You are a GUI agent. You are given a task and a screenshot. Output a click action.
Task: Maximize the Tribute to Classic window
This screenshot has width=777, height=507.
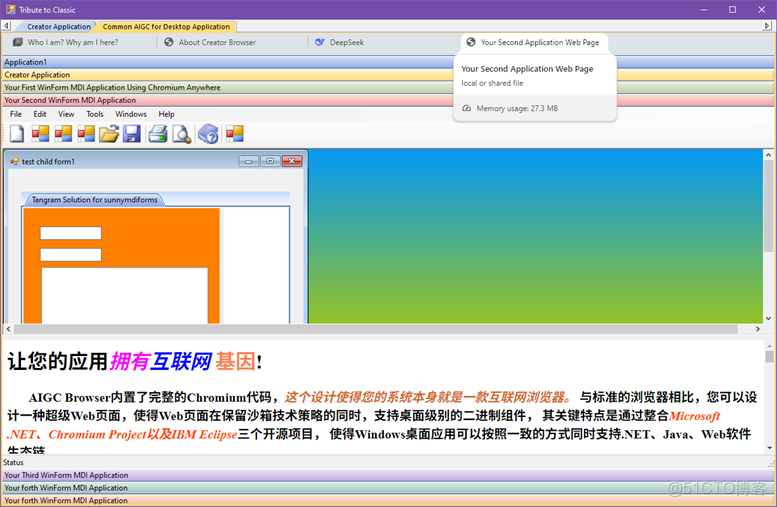[732, 9]
